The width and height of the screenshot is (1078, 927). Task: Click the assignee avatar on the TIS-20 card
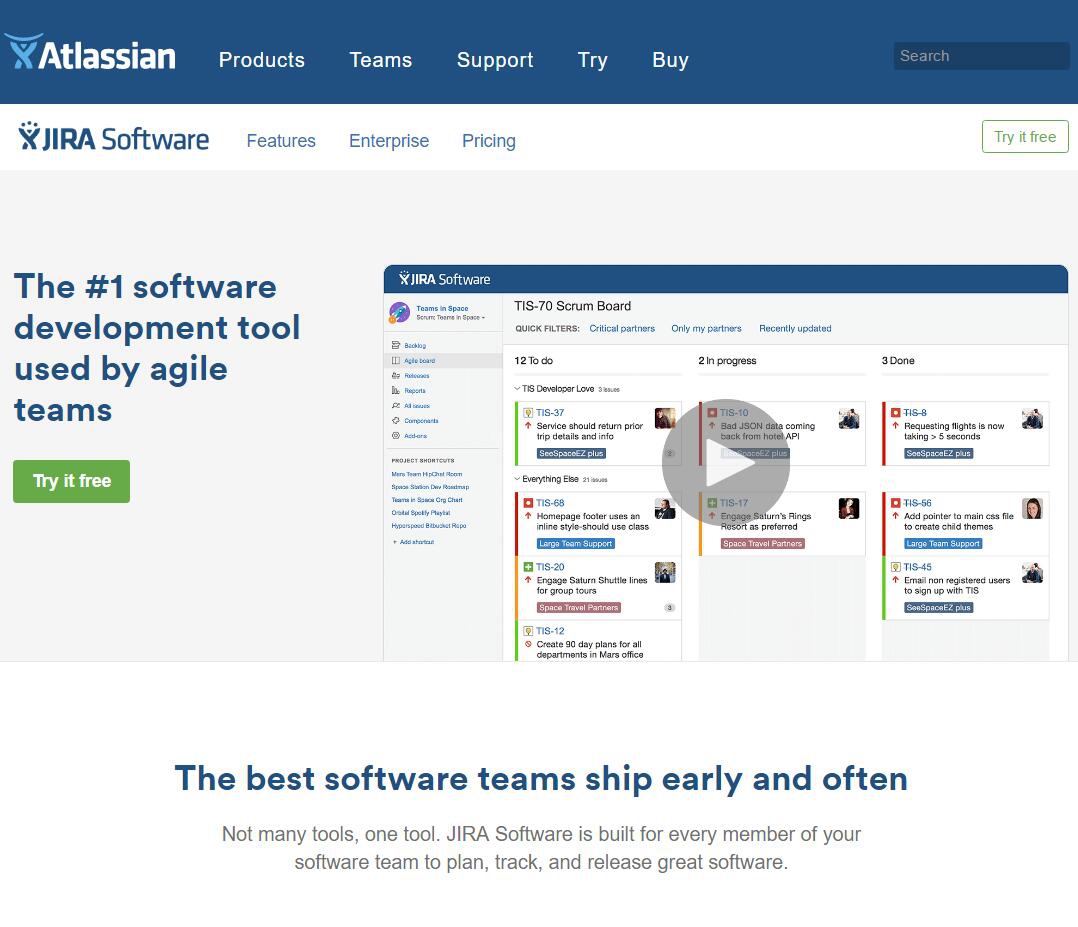[665, 572]
